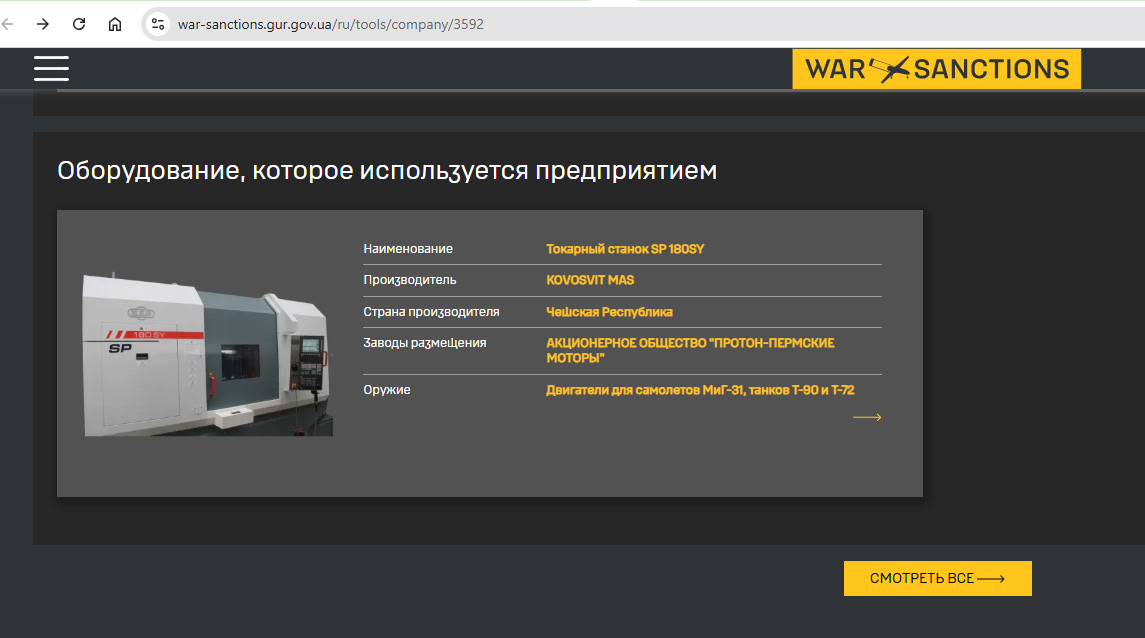Click the War Sanctions logo
The height and width of the screenshot is (638, 1145).
[936, 69]
